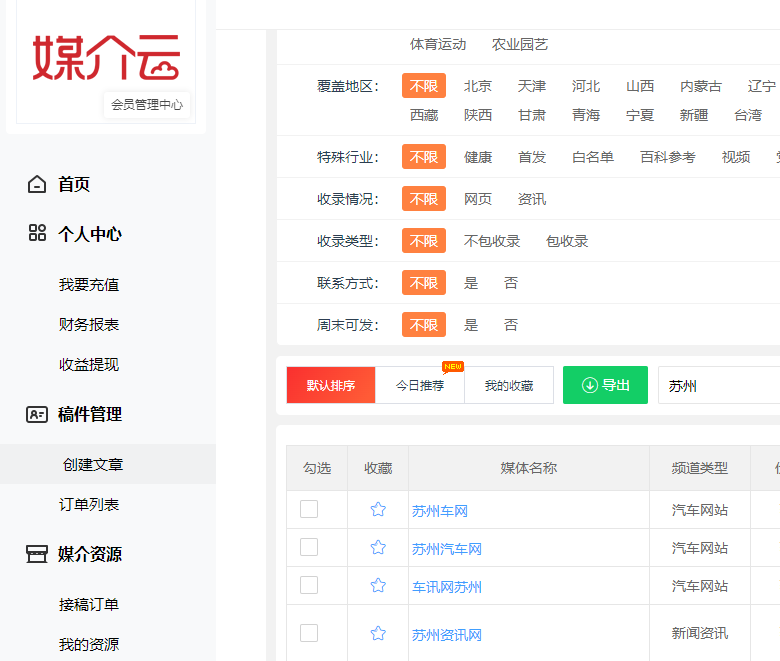Click the home icon beside 首页
The height and width of the screenshot is (661, 780).
37,184
